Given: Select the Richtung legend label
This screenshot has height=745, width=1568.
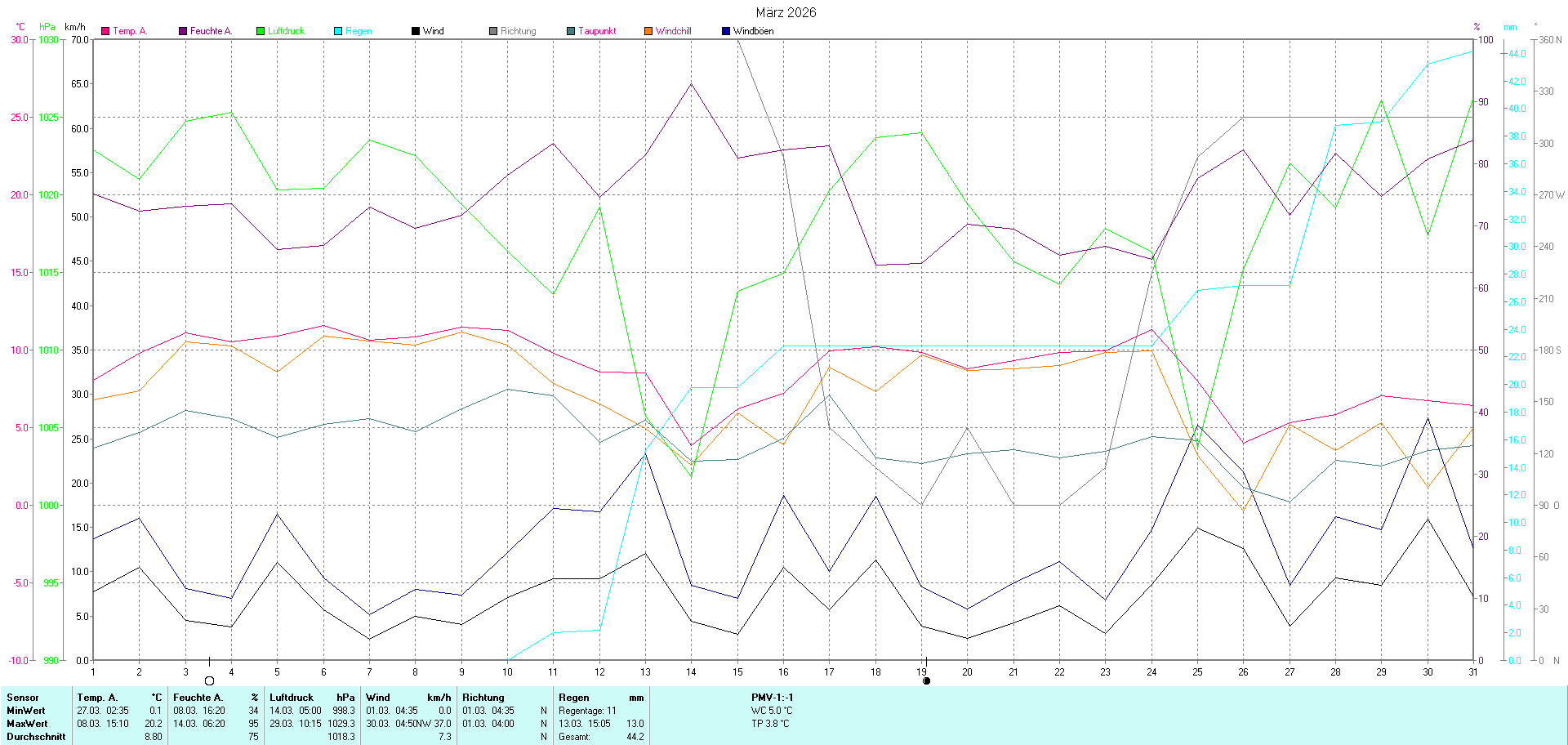Looking at the screenshot, I should [518, 31].
